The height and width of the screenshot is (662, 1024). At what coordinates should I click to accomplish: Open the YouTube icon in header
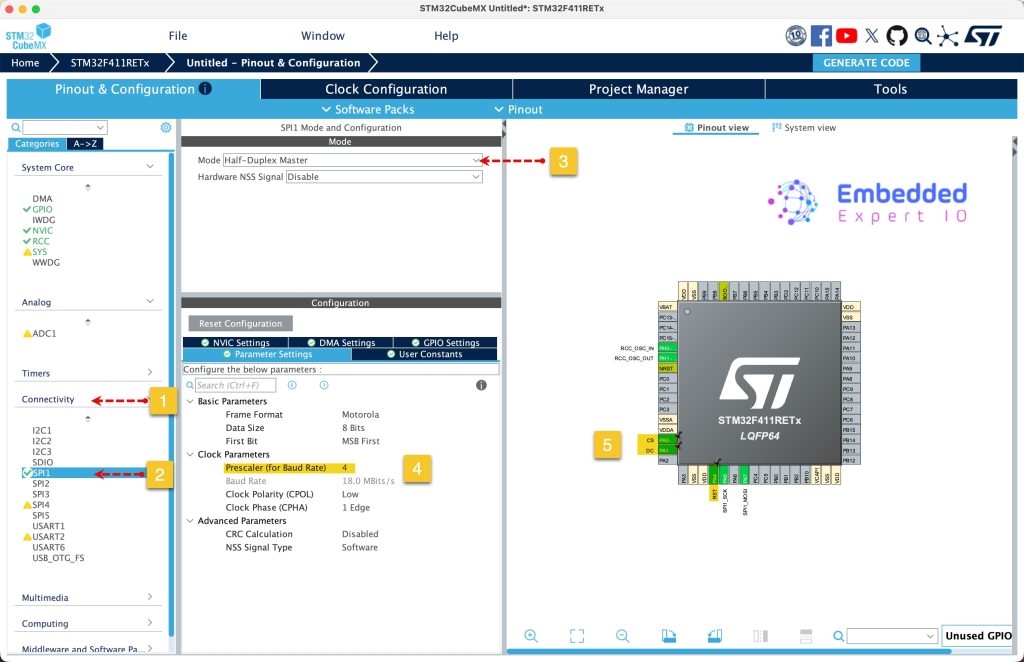(846, 36)
